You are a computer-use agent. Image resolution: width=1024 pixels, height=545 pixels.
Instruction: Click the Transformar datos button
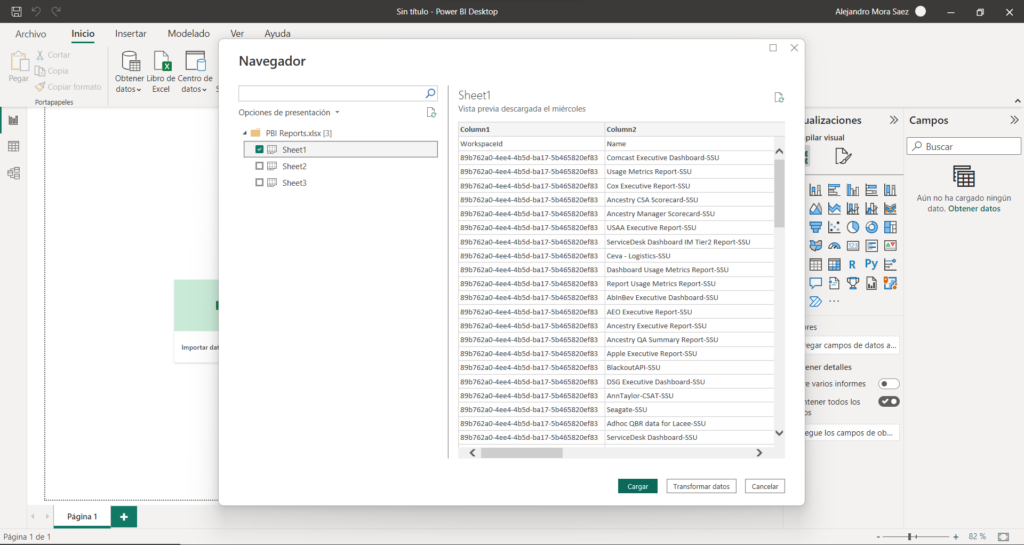click(701, 486)
